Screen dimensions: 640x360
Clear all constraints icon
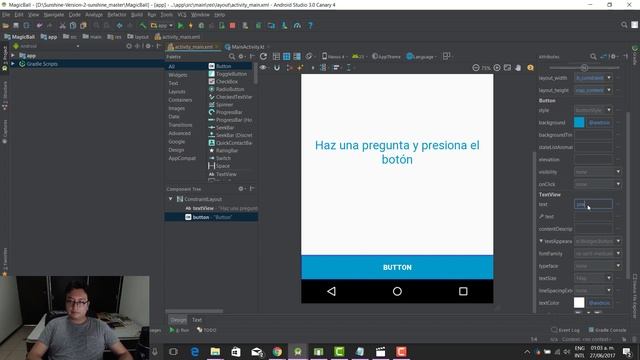click(289, 68)
